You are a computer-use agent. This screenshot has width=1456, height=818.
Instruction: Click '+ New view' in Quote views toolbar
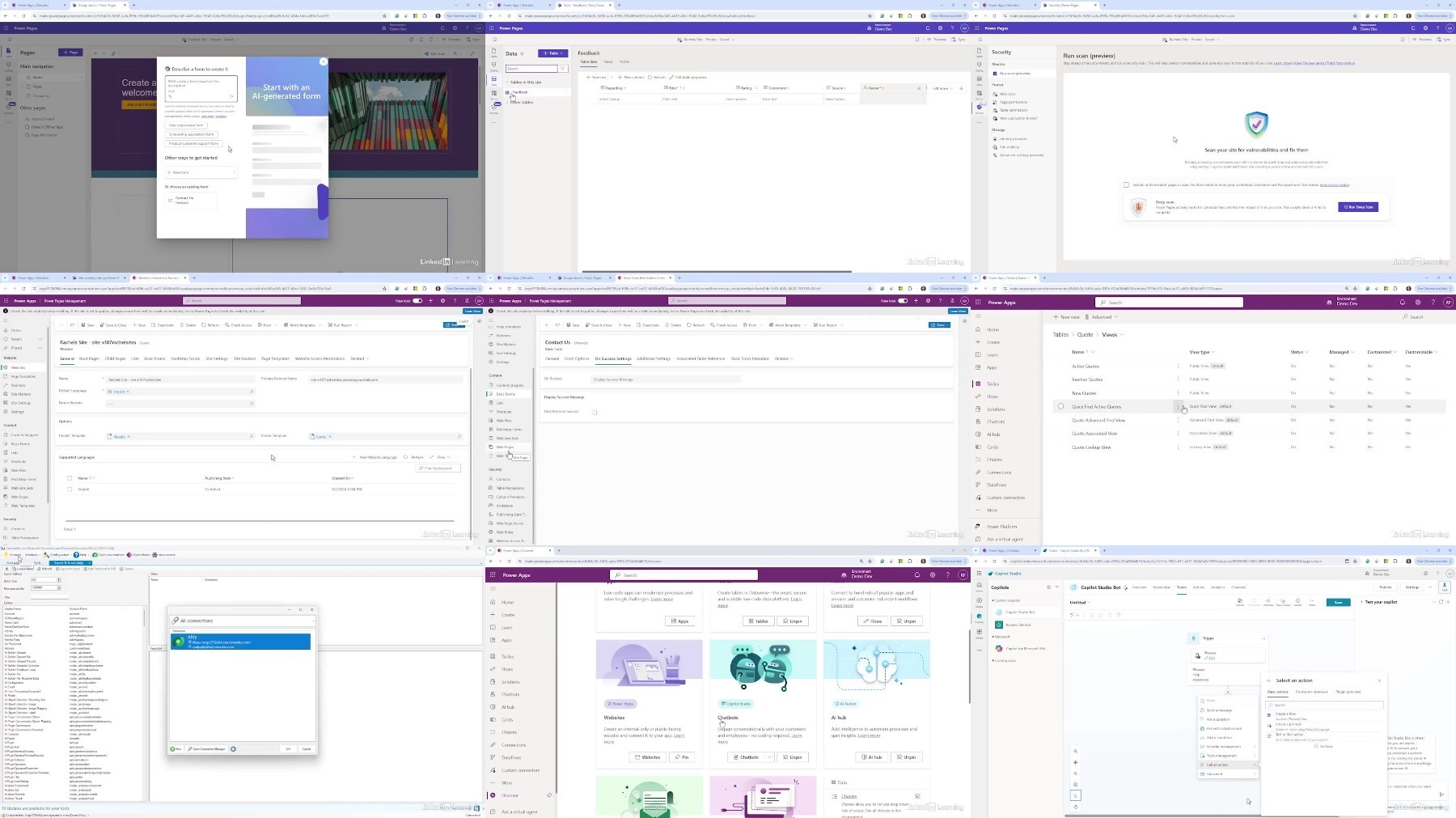[1067, 317]
